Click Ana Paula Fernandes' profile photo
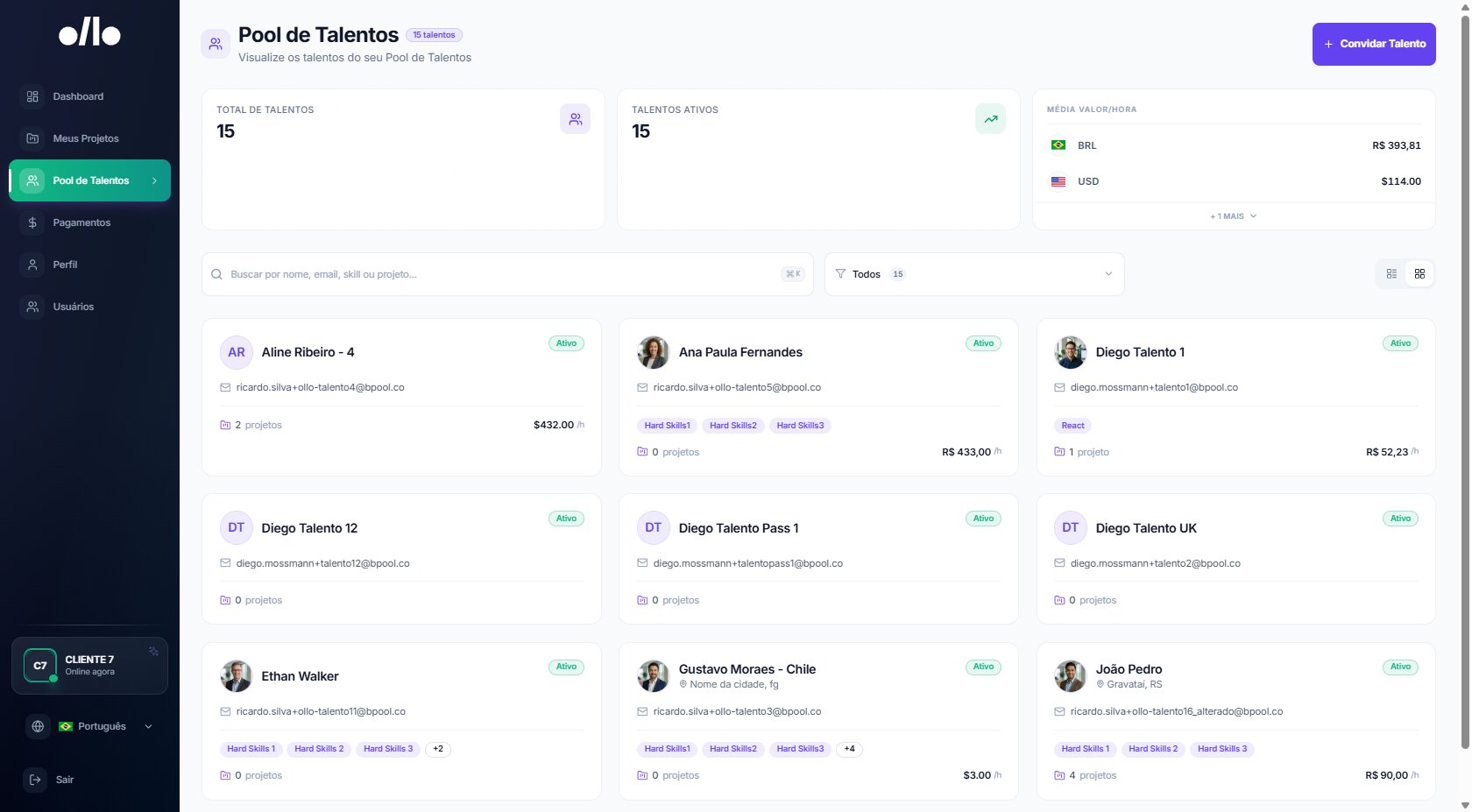 click(654, 352)
